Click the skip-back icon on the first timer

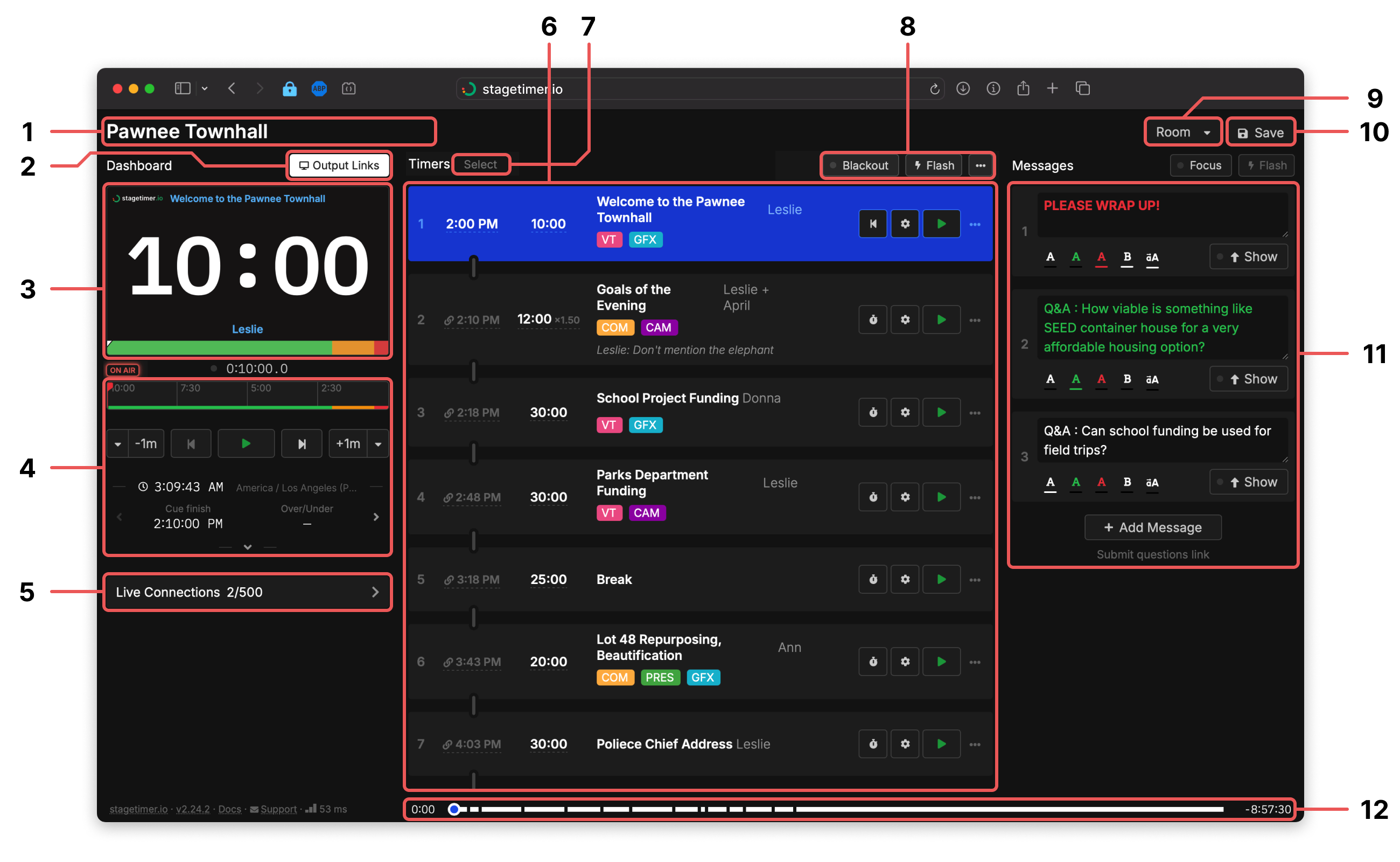(x=873, y=224)
